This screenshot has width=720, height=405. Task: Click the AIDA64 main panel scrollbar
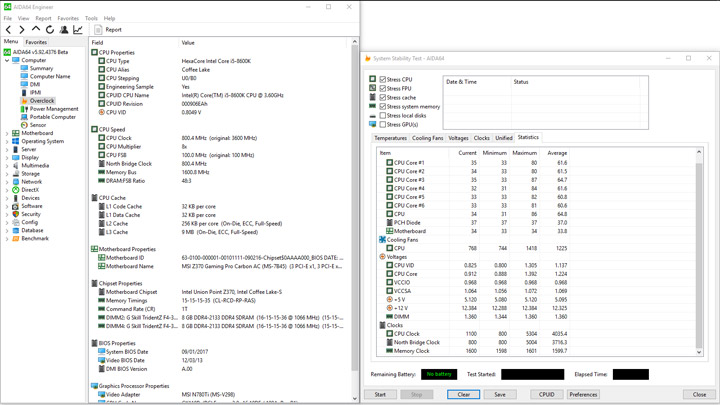point(354,220)
